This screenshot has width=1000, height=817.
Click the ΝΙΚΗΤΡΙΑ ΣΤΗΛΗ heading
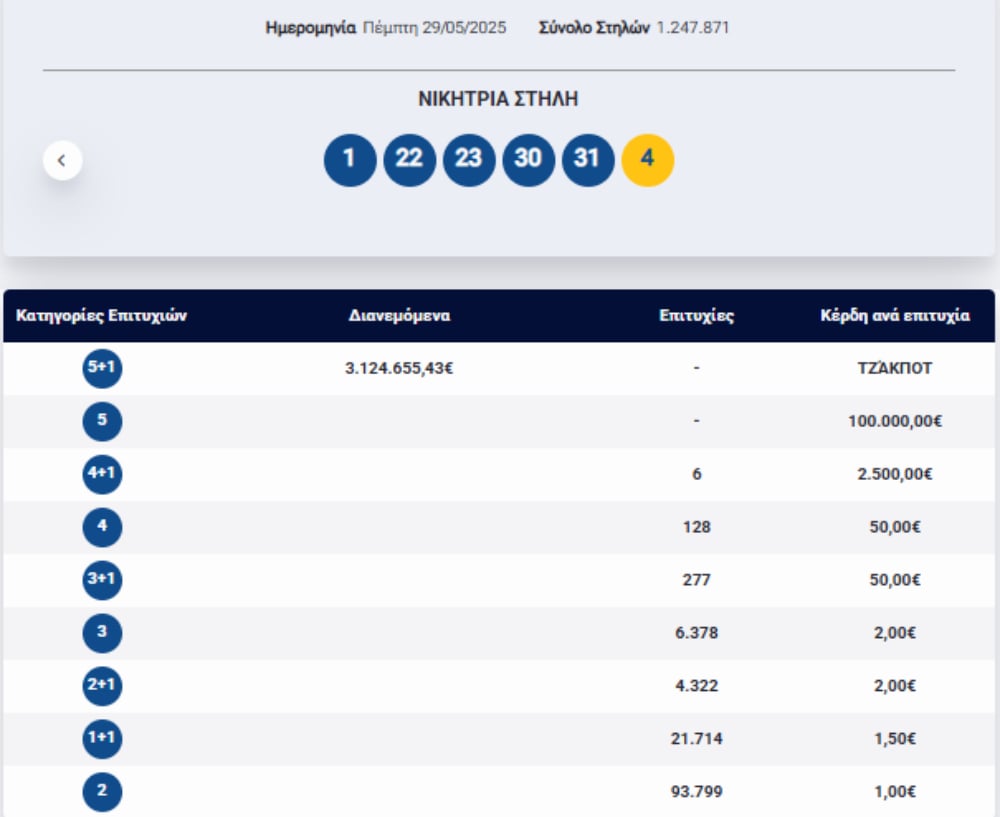[498, 99]
